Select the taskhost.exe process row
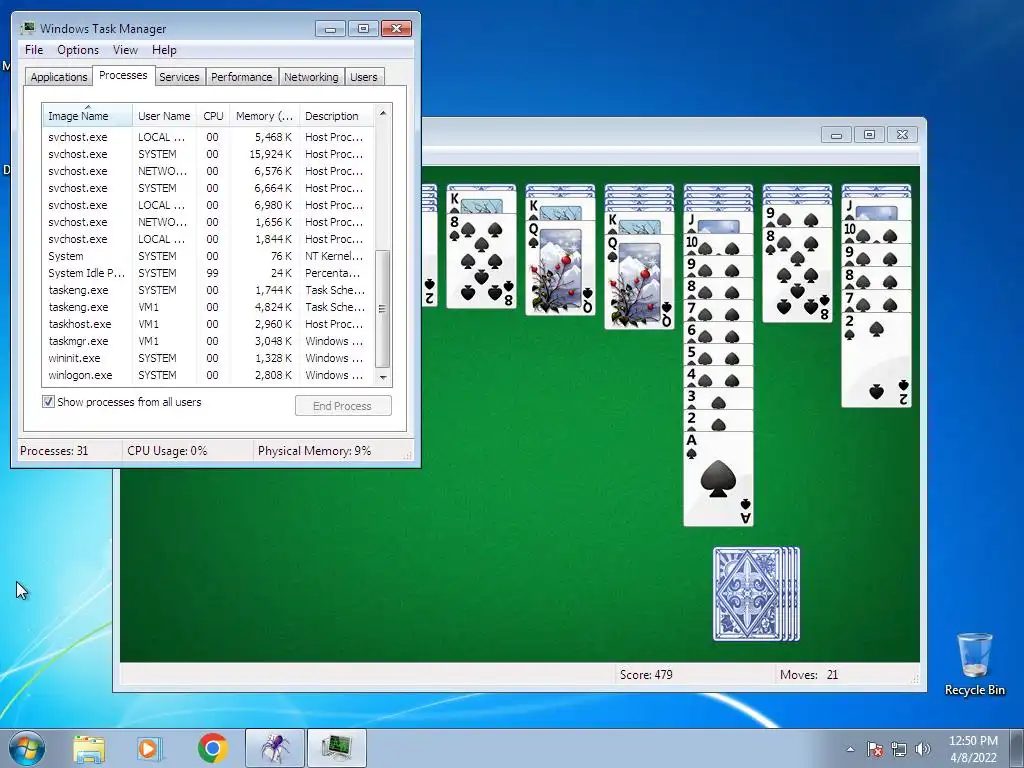Viewport: 1024px width, 768px height. (x=208, y=324)
